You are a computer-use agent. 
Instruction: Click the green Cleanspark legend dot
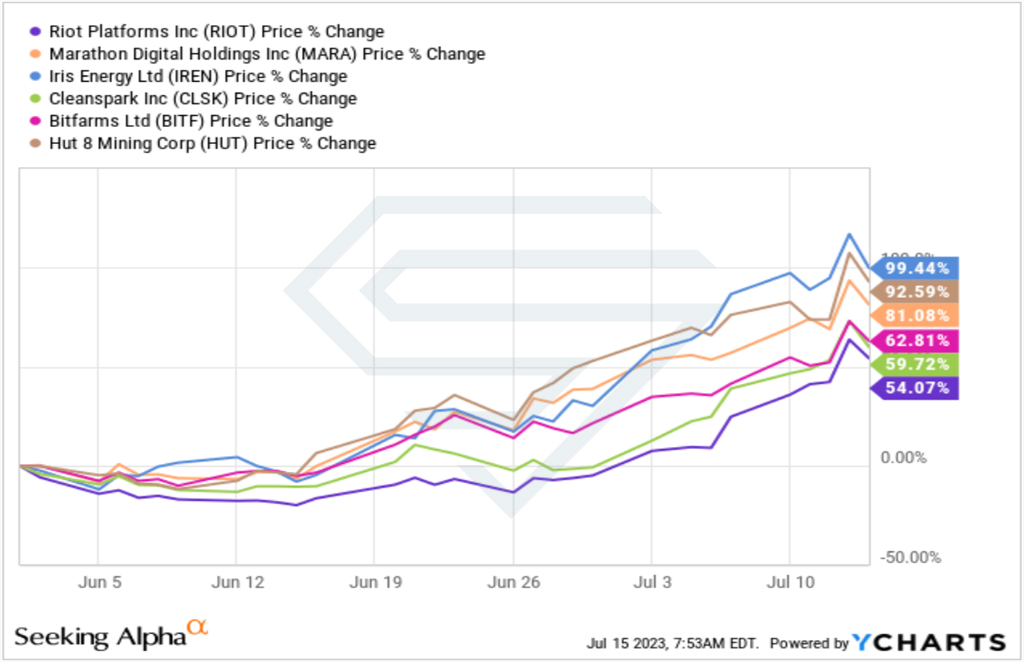[x=36, y=99]
